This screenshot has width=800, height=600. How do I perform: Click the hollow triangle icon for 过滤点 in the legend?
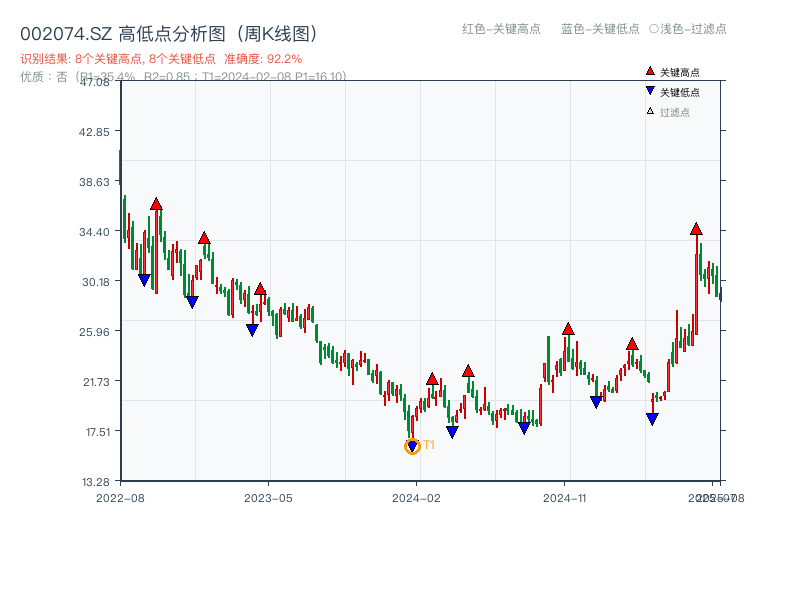(x=650, y=111)
